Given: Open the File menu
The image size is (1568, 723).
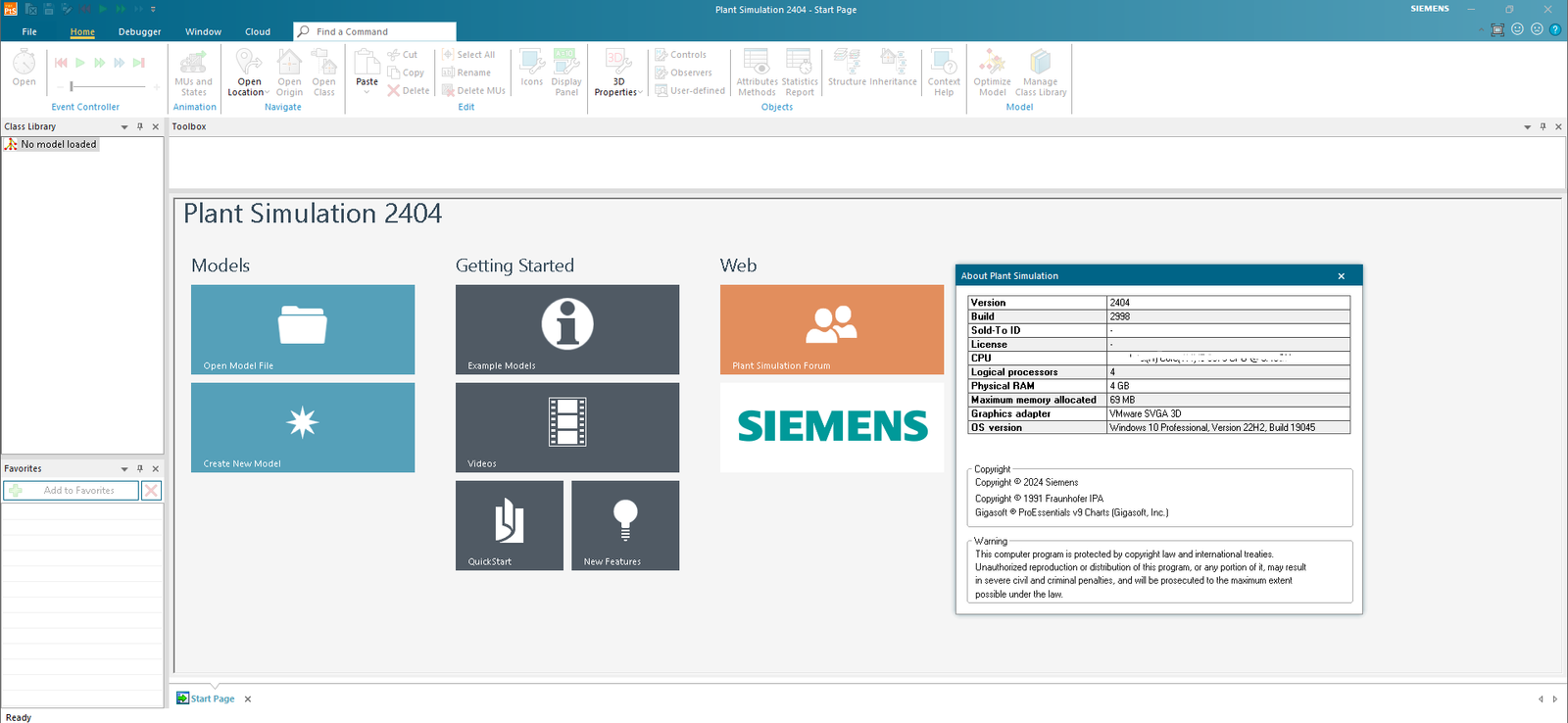Looking at the screenshot, I should click(29, 31).
